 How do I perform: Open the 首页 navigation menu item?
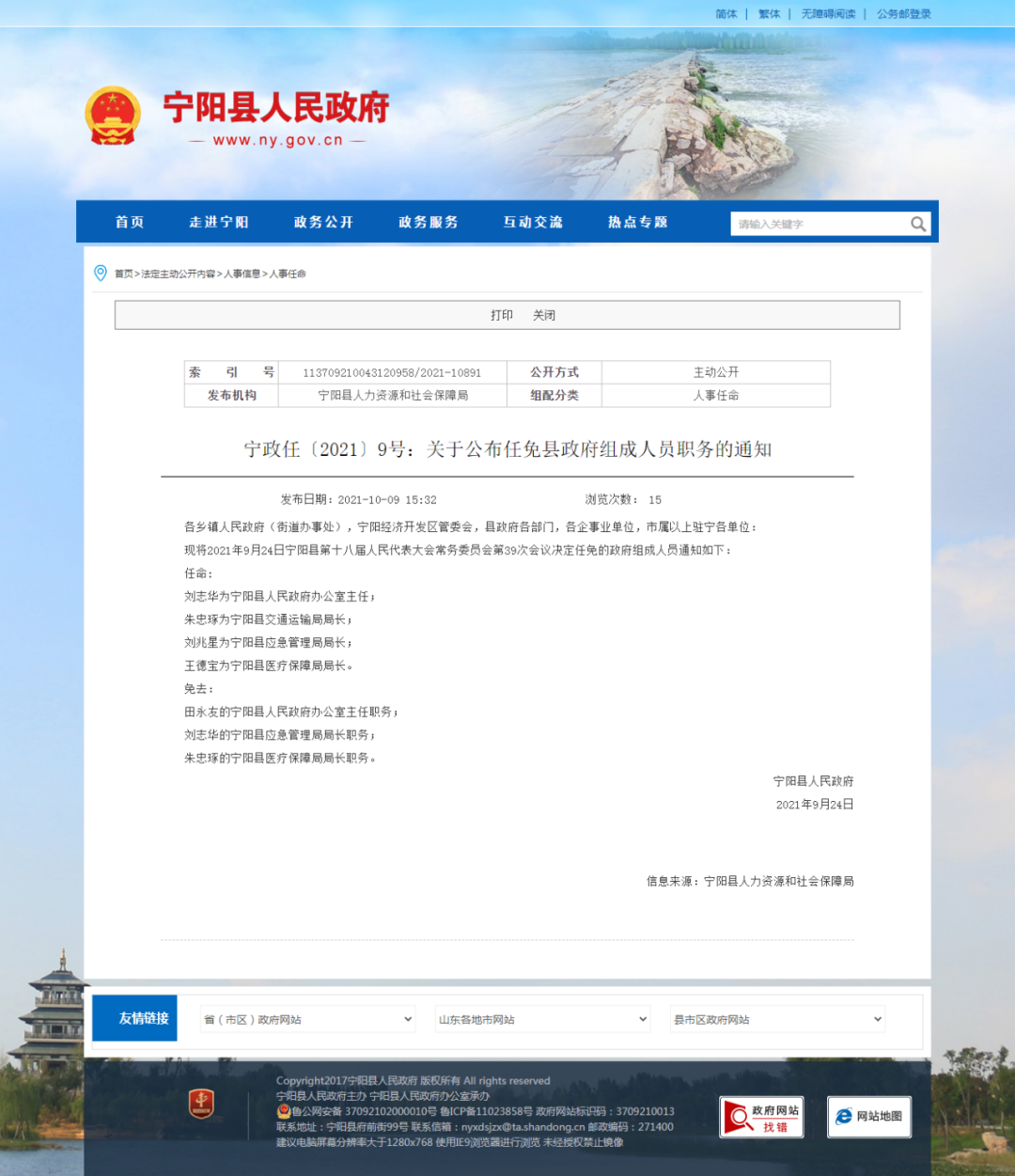tap(130, 222)
